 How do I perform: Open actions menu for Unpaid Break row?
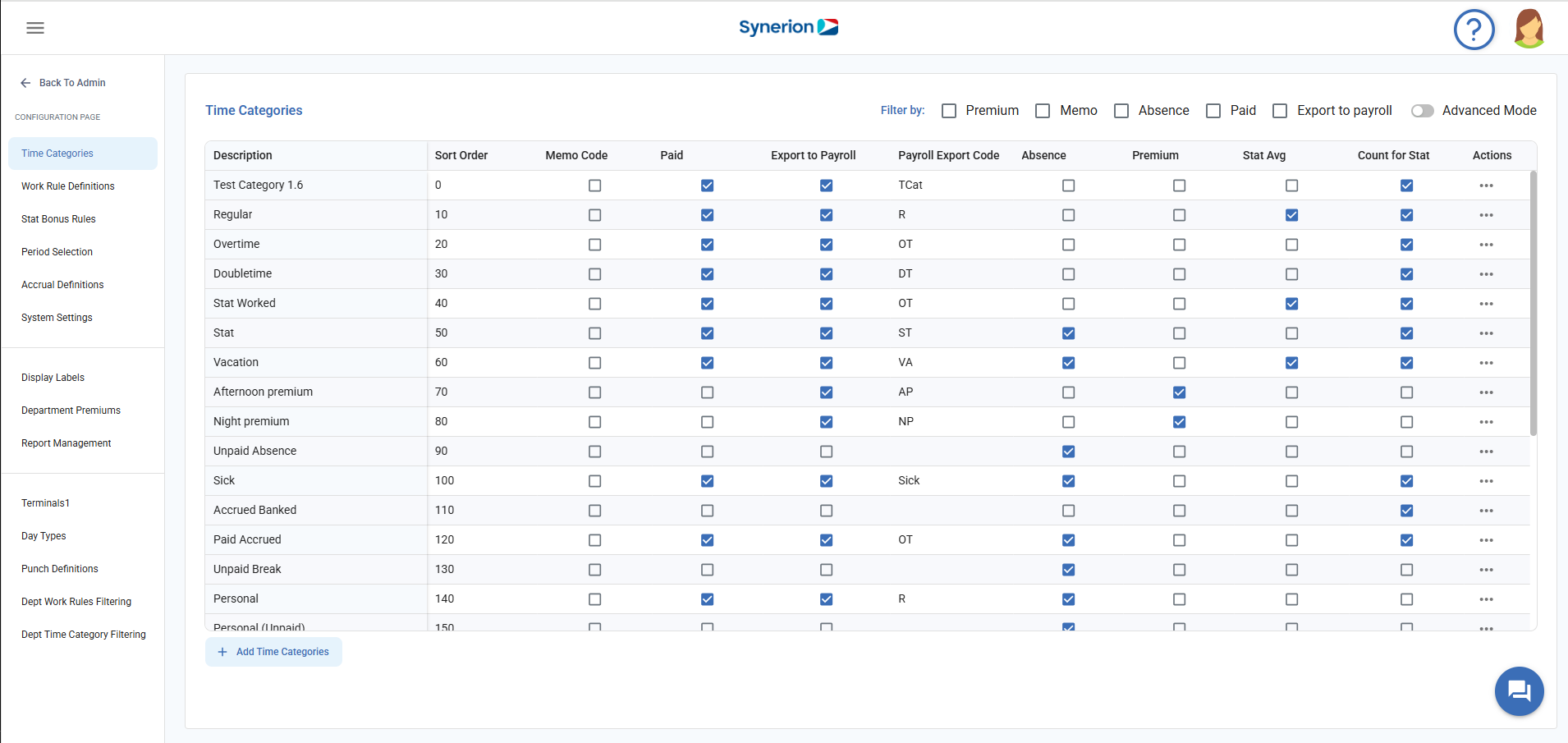[x=1486, y=570]
